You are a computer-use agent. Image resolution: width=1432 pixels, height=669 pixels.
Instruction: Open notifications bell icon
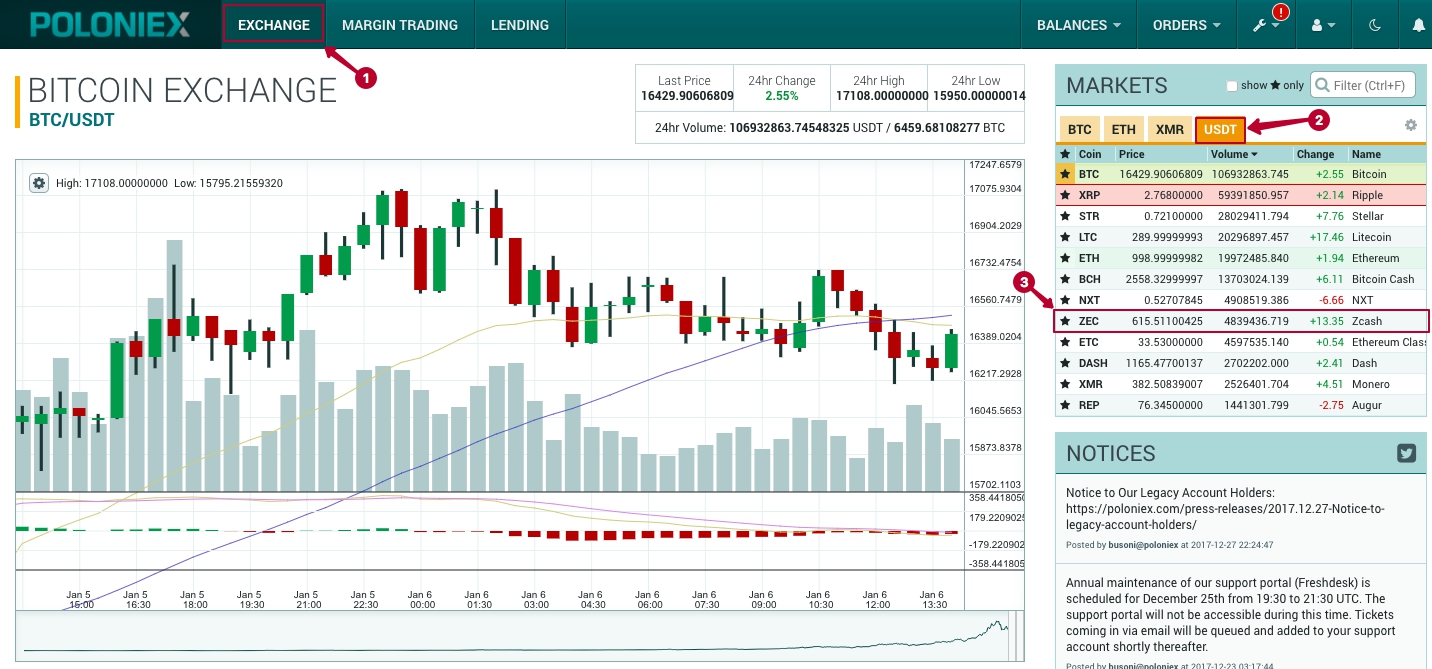pos(1418,25)
